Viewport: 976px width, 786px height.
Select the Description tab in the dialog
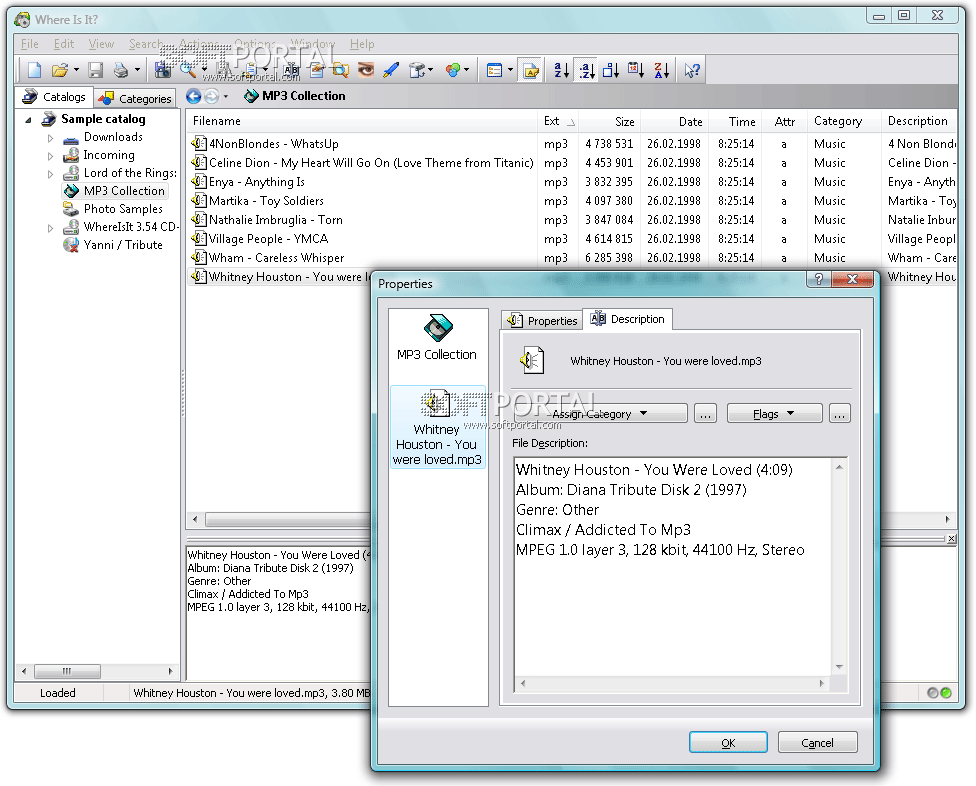pyautogui.click(x=627, y=319)
